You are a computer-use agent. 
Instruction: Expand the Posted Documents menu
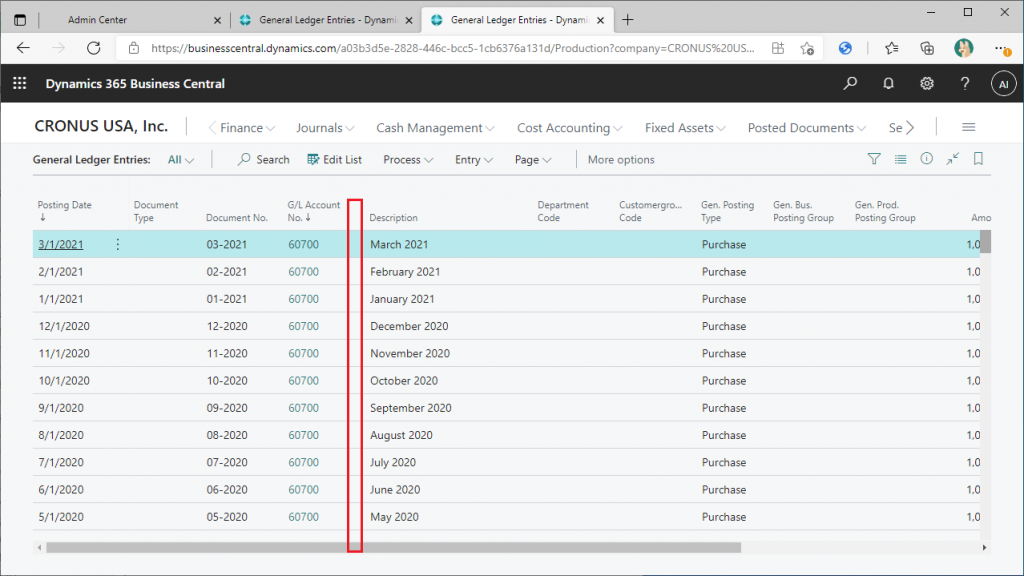click(807, 128)
